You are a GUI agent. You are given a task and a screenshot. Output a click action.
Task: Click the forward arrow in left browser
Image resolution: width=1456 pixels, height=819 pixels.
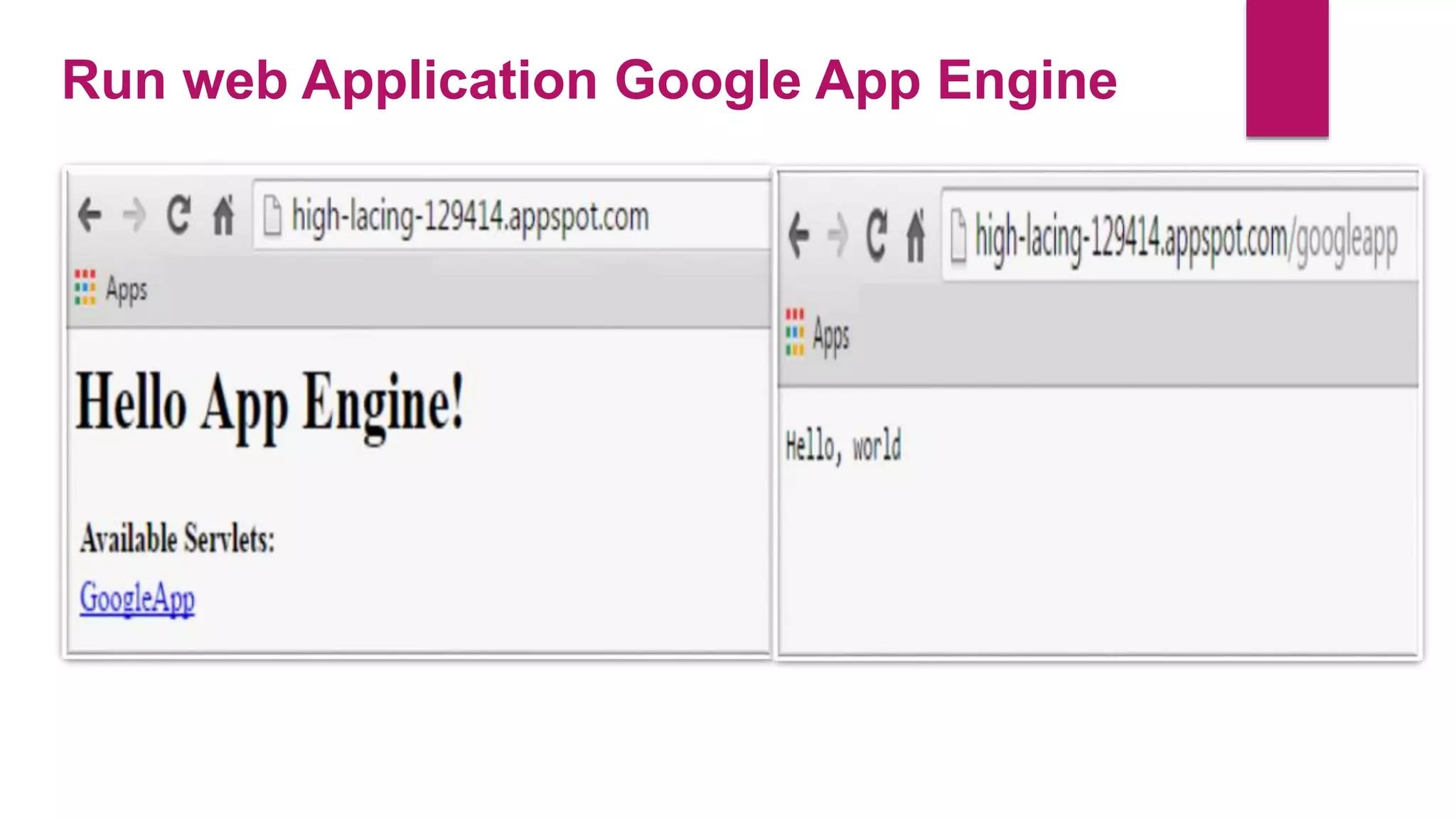point(134,215)
